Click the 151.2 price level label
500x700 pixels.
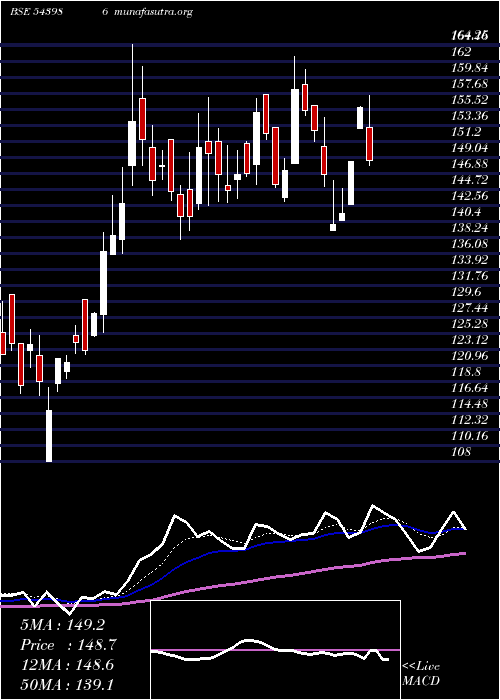(466, 132)
